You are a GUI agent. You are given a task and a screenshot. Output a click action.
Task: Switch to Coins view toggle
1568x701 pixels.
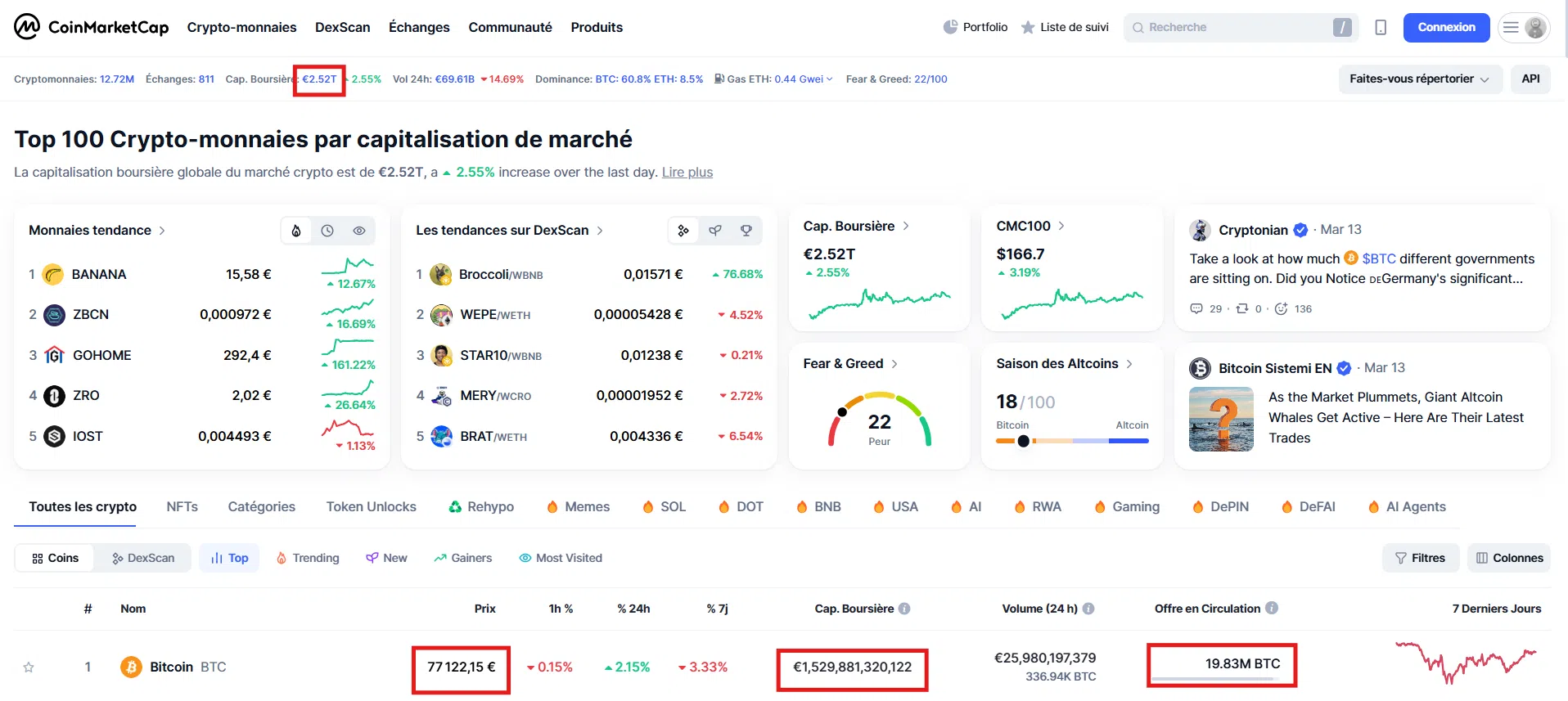(x=55, y=558)
